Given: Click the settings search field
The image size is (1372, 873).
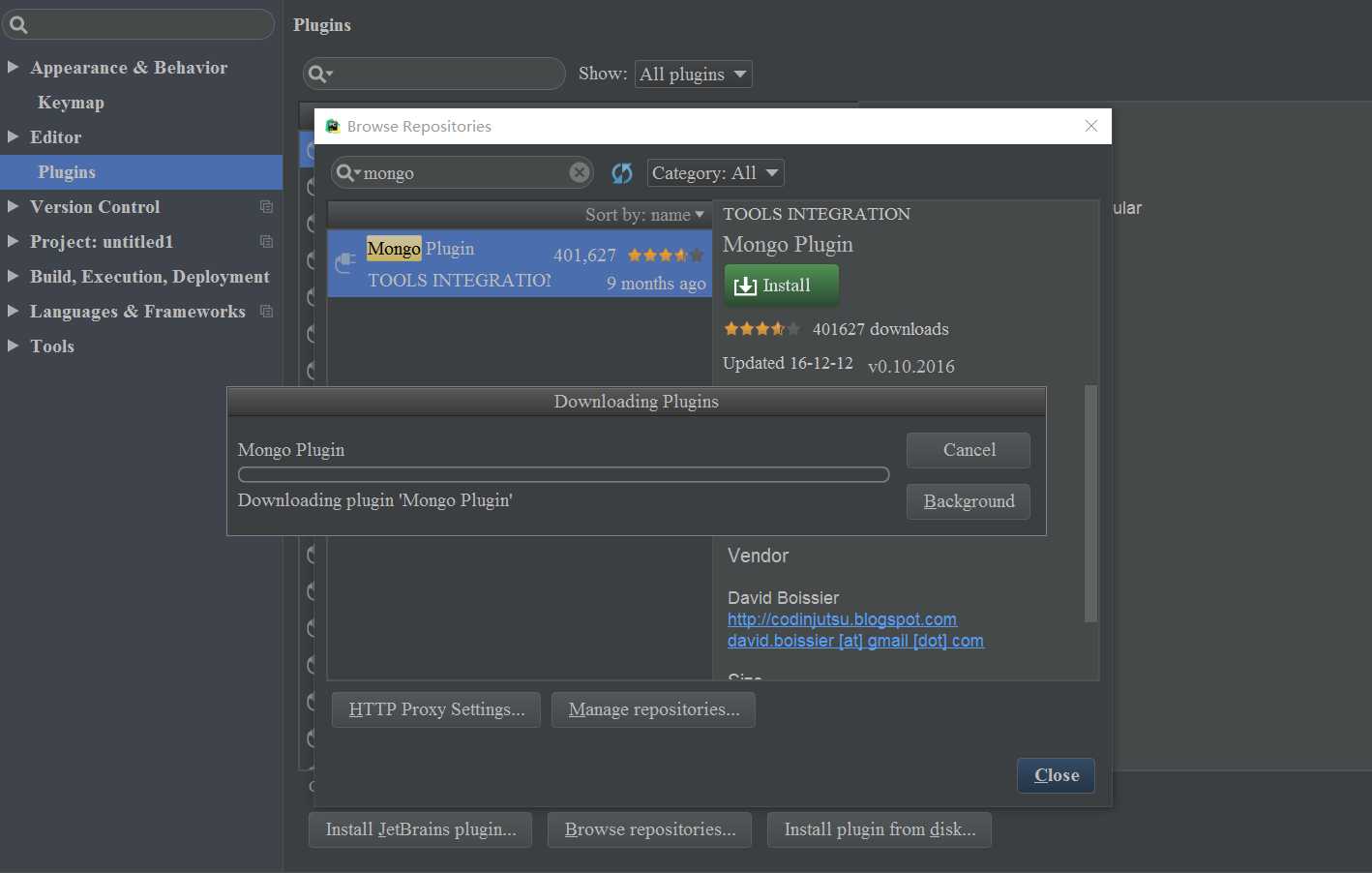Looking at the screenshot, I should click(138, 24).
